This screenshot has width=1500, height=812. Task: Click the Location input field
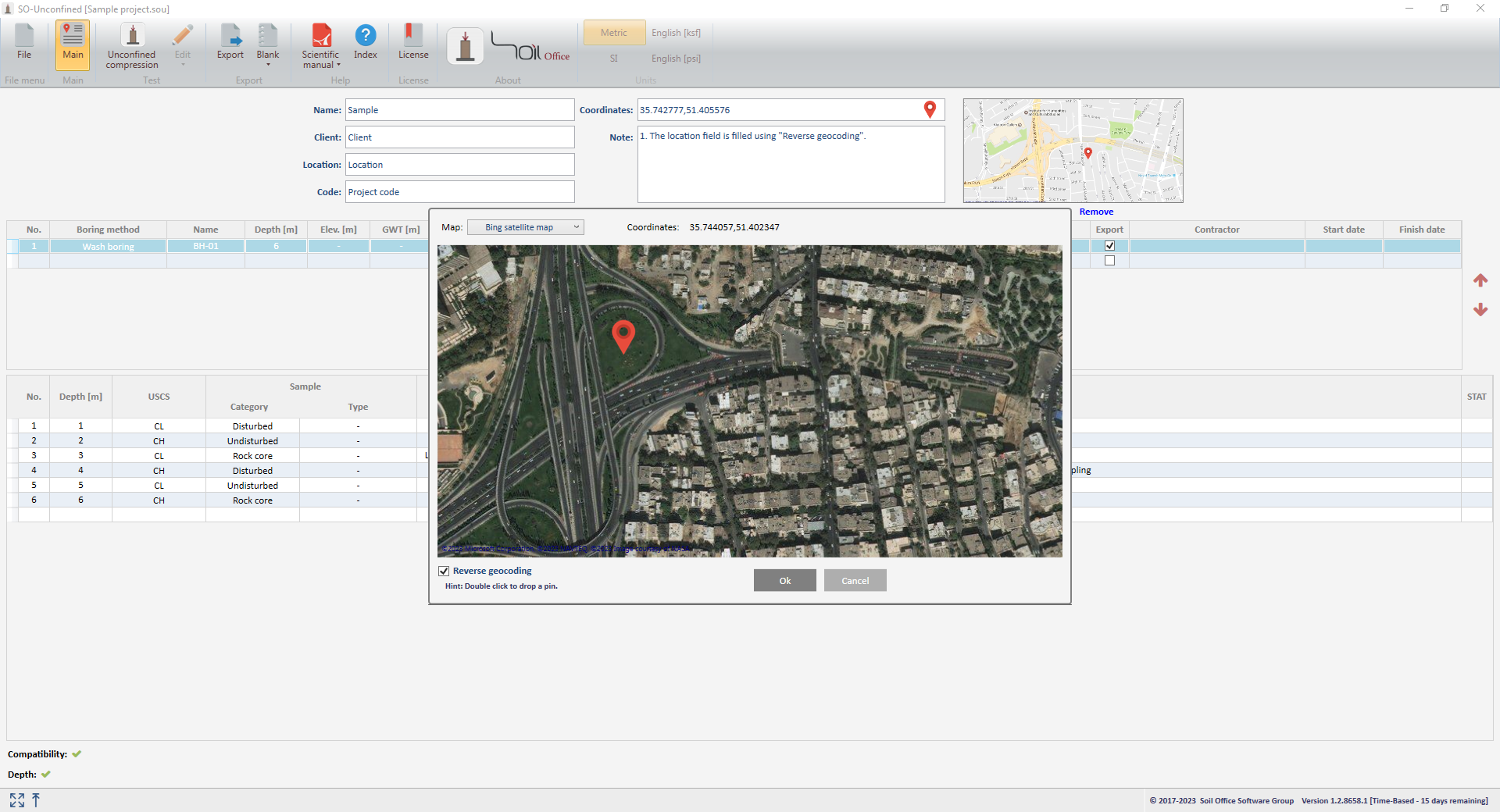459,165
